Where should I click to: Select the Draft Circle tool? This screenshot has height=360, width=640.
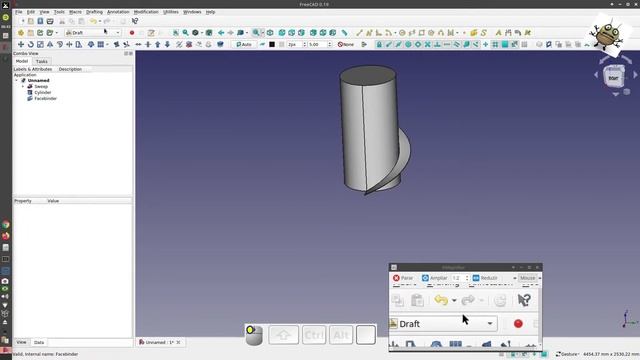(x=402, y=33)
